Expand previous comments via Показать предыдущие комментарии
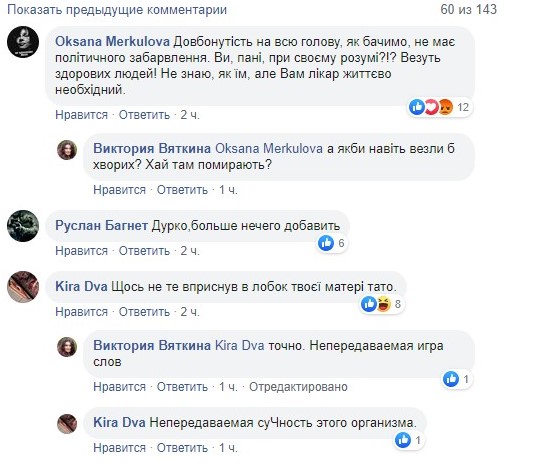This screenshot has height=472, width=539. (x=117, y=10)
